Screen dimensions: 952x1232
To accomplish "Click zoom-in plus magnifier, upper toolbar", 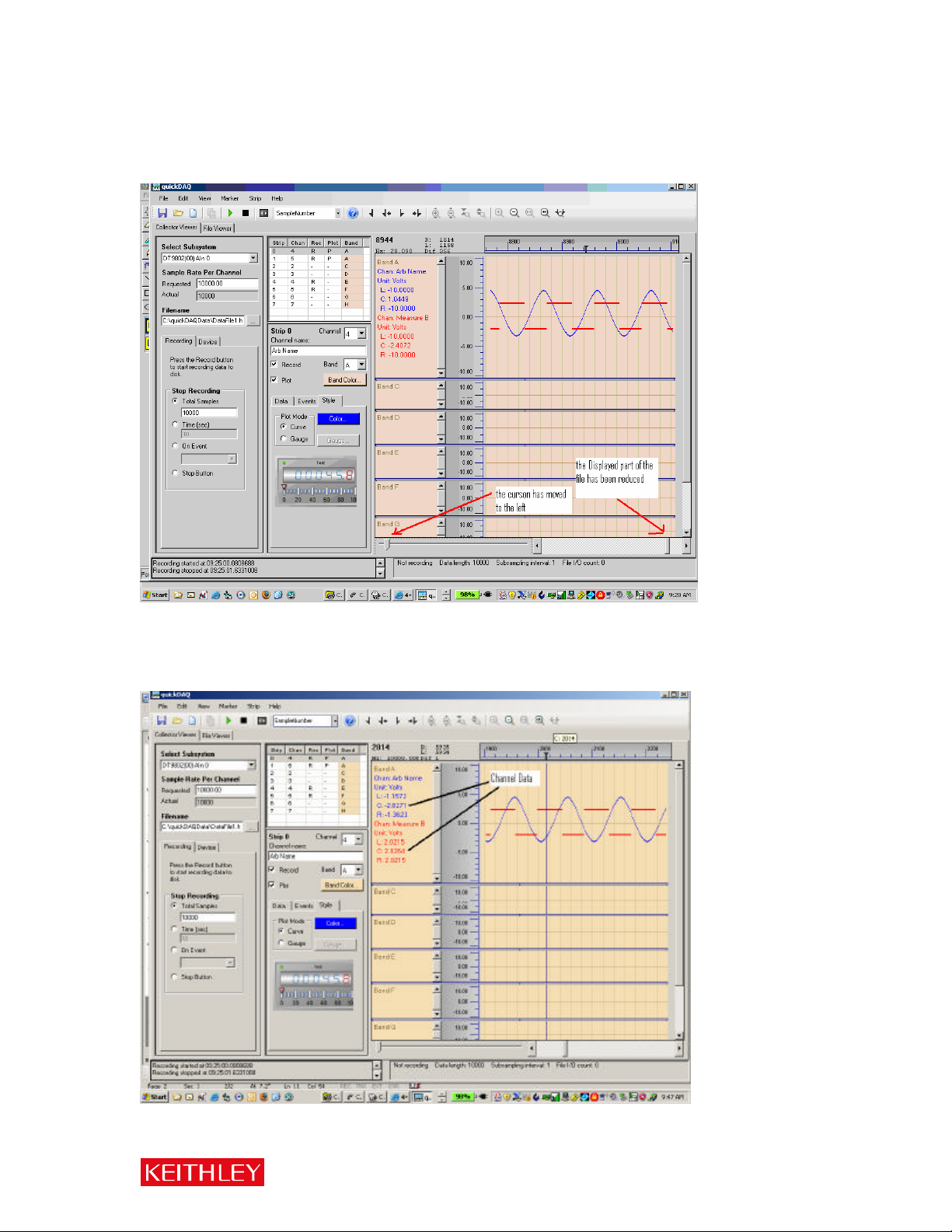I will pyautogui.click(x=499, y=213).
